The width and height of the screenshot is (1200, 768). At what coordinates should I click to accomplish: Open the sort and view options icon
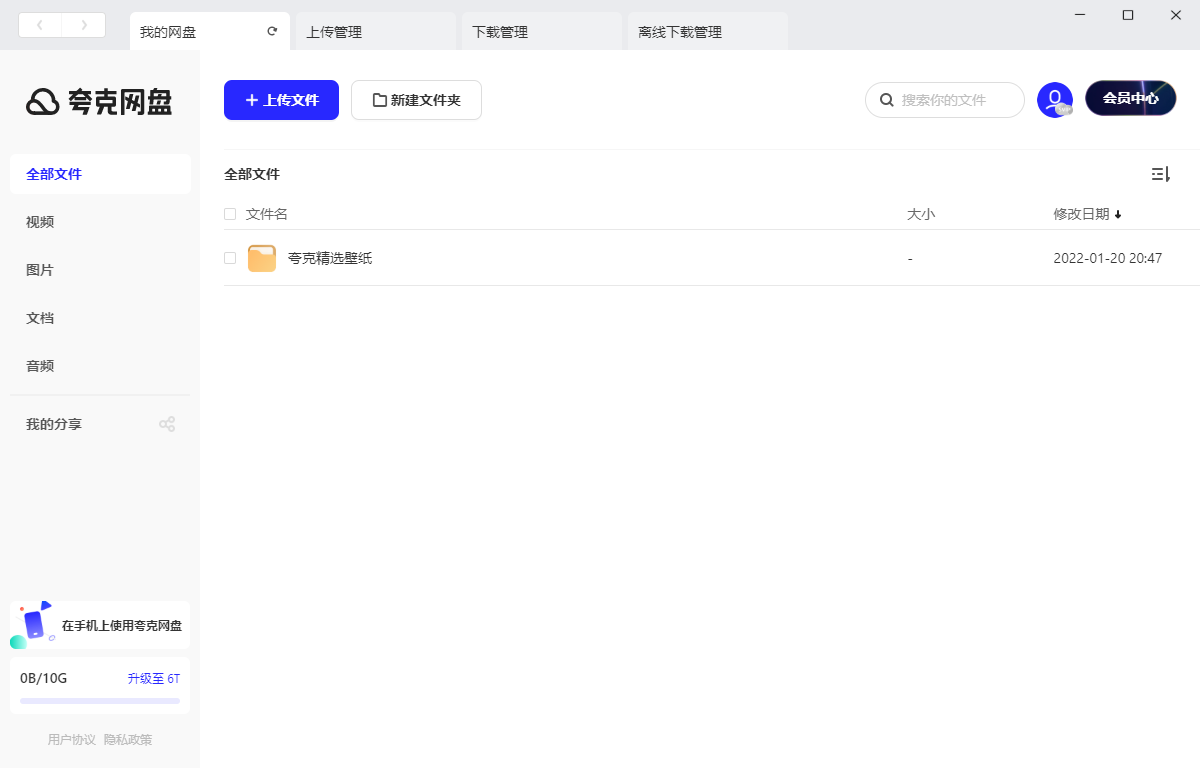click(1161, 174)
